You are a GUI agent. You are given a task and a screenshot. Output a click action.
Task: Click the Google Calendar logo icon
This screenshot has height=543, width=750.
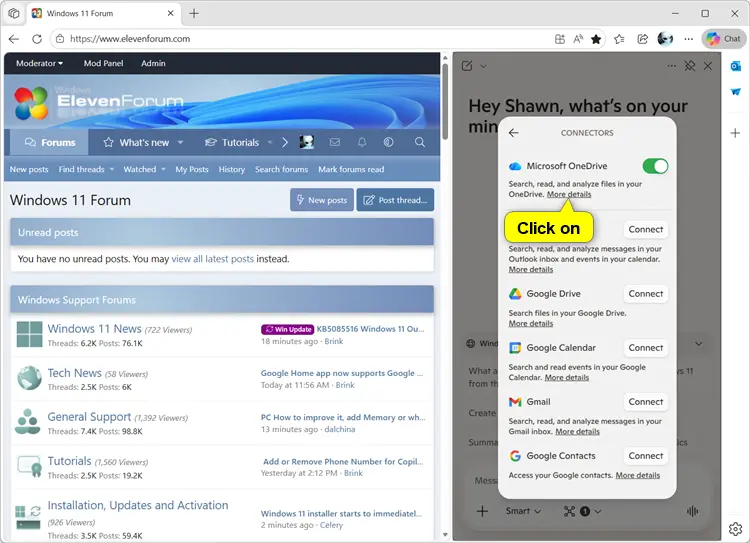tap(515, 348)
